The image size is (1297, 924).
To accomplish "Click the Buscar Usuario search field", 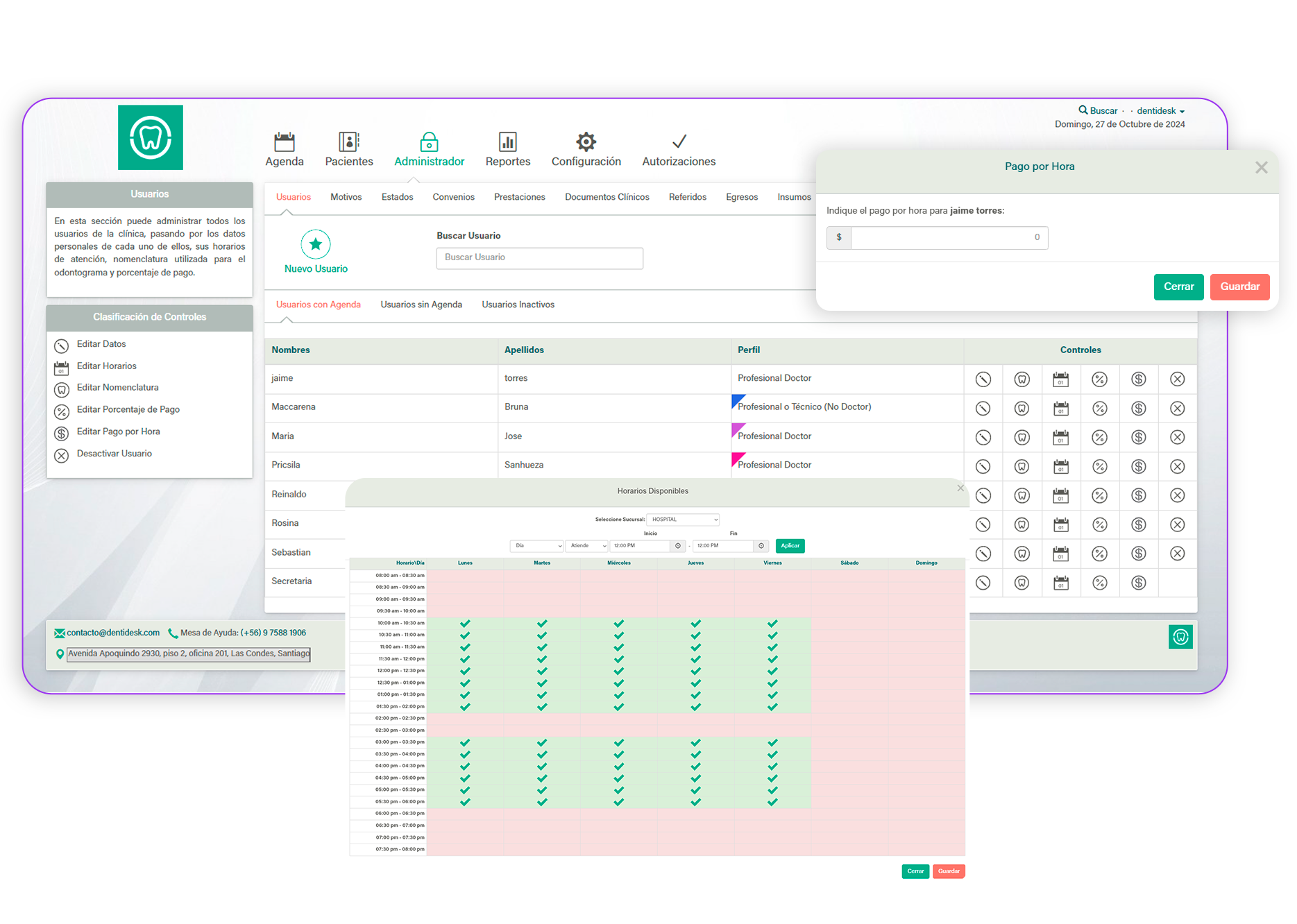I will point(539,257).
